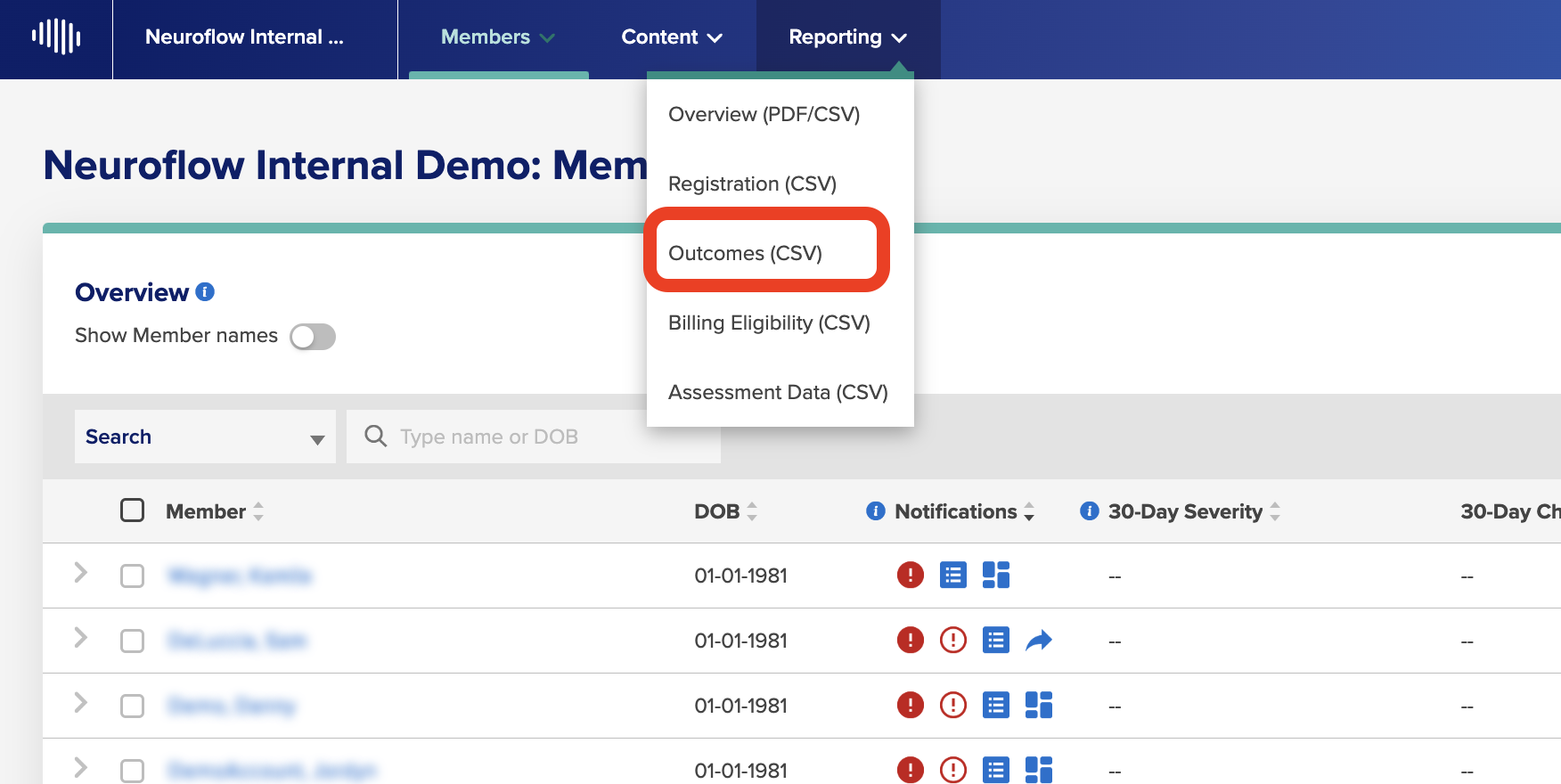Sort by Notifications column arrows
The image size is (1561, 784).
click(x=1029, y=511)
